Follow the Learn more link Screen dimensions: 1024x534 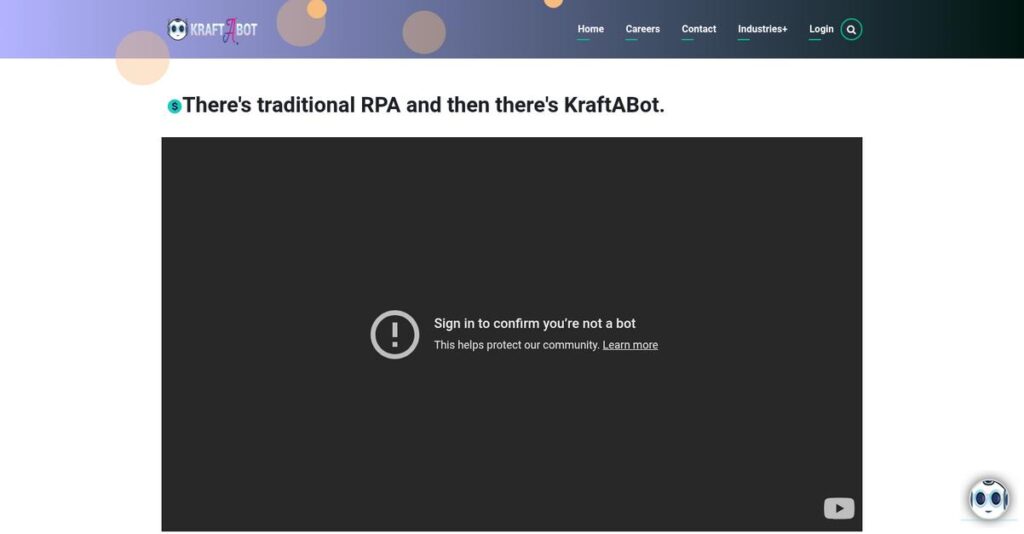pos(630,345)
